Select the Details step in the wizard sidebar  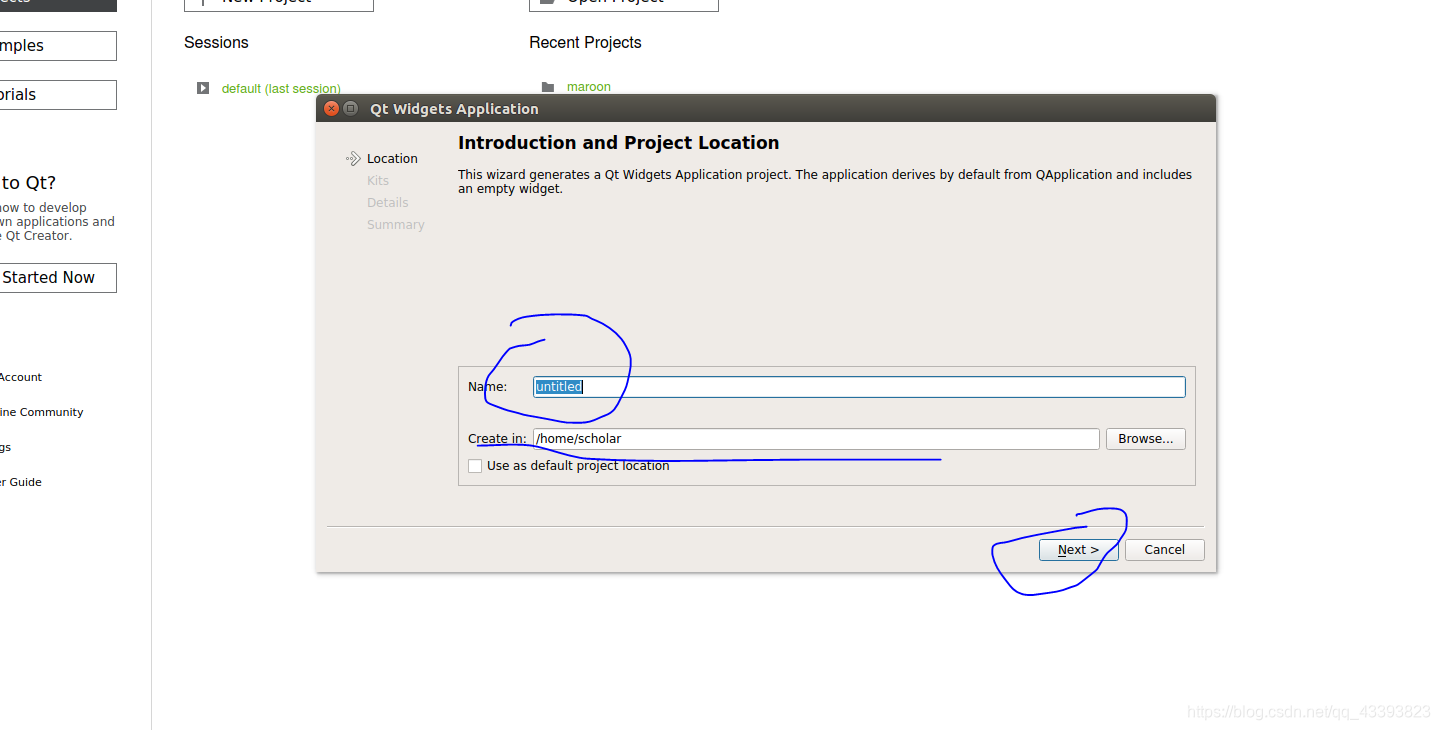388,203
